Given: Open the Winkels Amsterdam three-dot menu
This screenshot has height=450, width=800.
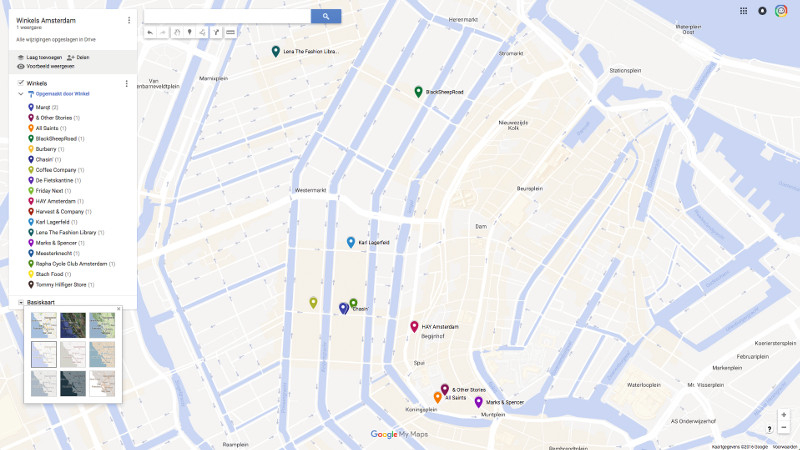Looking at the screenshot, I should tap(129, 20).
